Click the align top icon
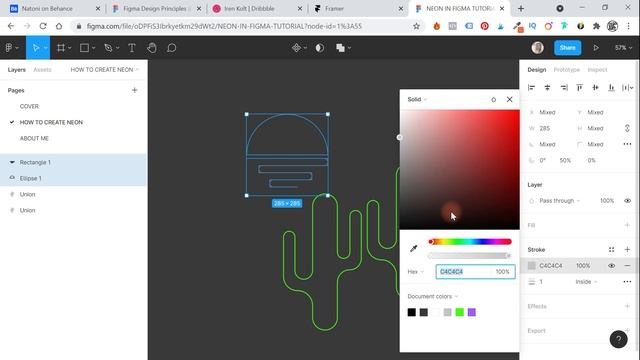Viewport: 640px width, 360px height. pyautogui.click(x=580, y=87)
